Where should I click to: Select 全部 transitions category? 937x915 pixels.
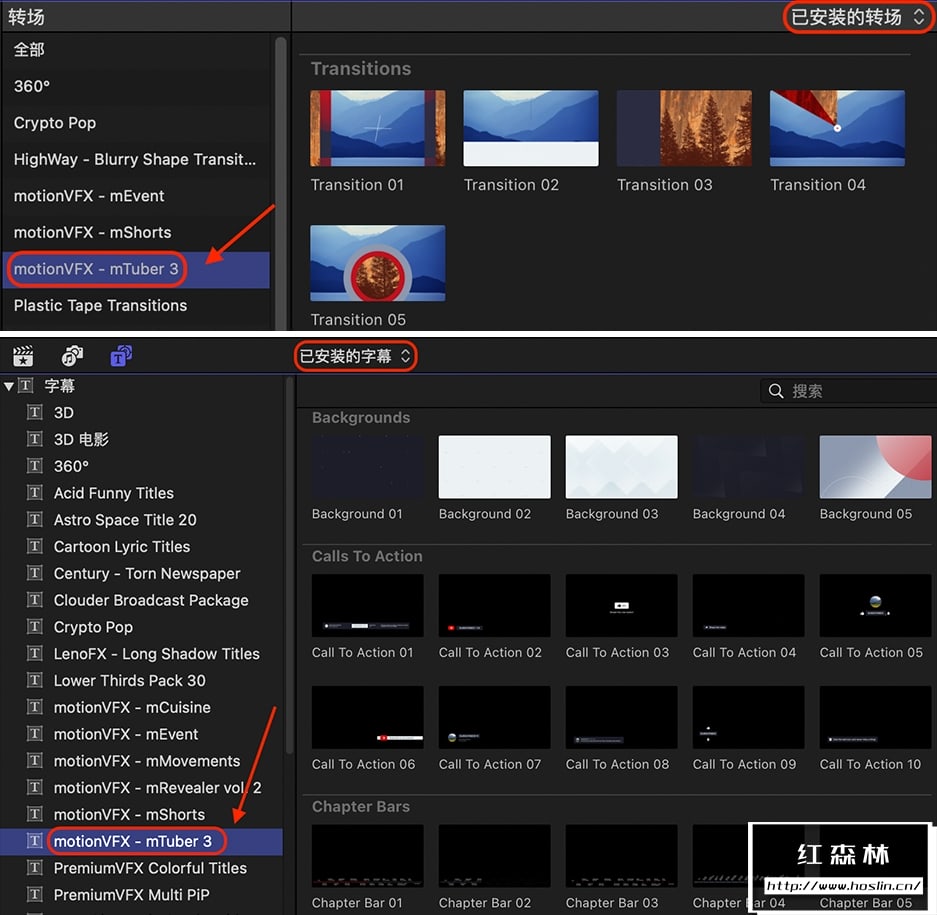coord(136,50)
